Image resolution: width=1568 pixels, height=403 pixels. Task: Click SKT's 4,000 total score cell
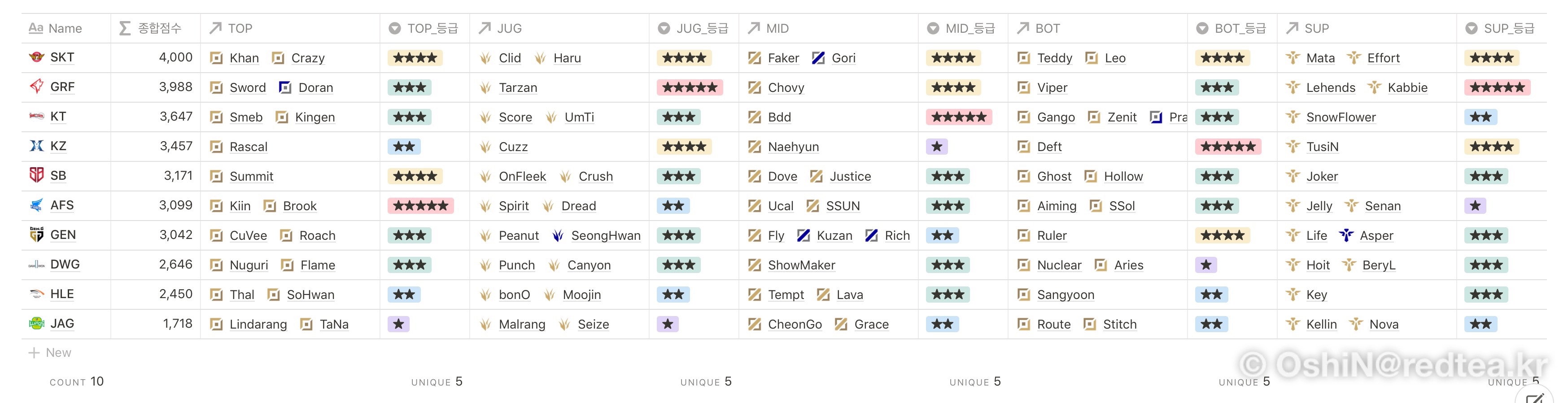(x=175, y=57)
